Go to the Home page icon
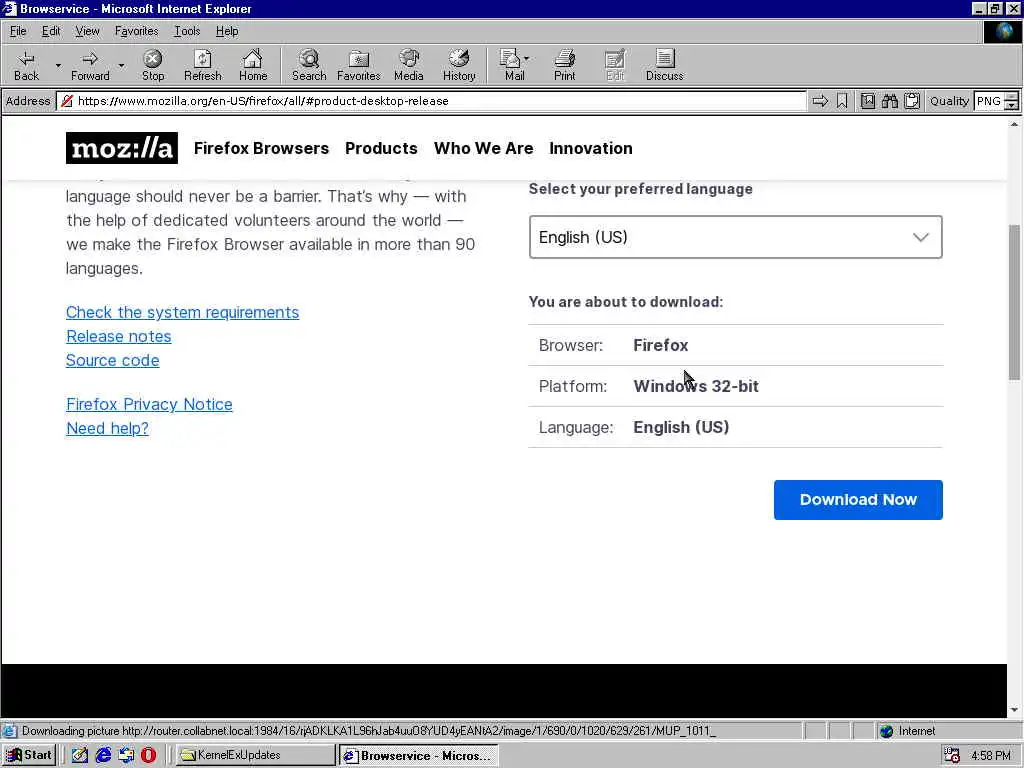Screen dimensions: 1024x768 click(253, 65)
